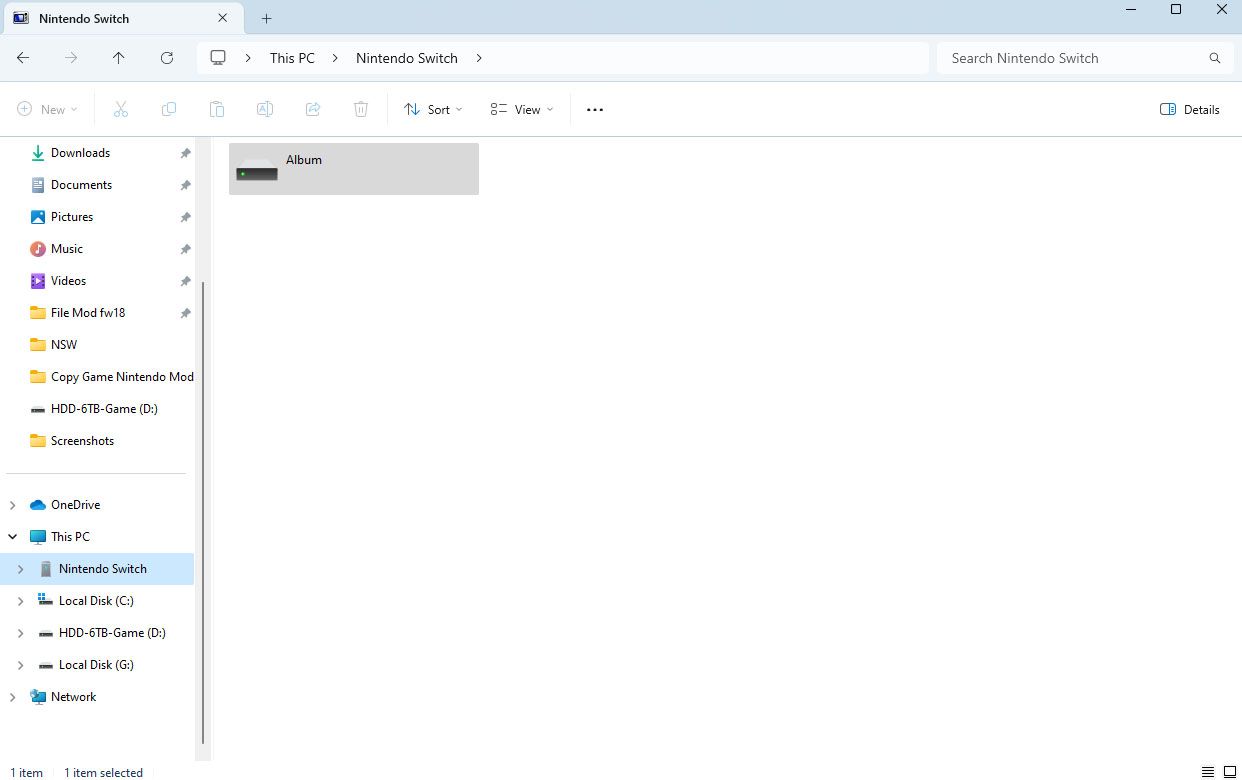Go up one level with up arrow

click(x=119, y=58)
